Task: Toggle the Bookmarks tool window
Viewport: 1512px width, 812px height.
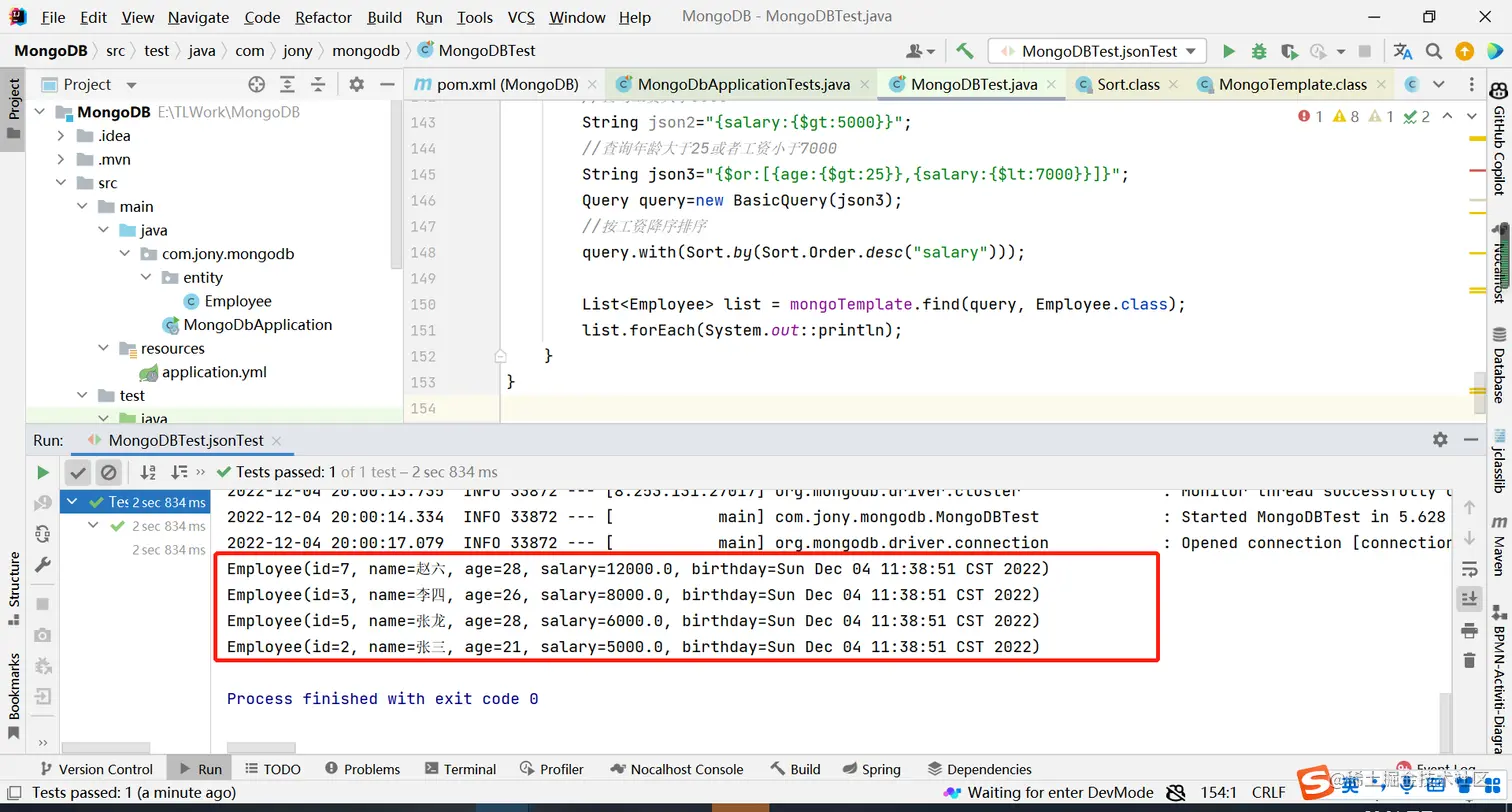Action: pyautogui.click(x=13, y=696)
